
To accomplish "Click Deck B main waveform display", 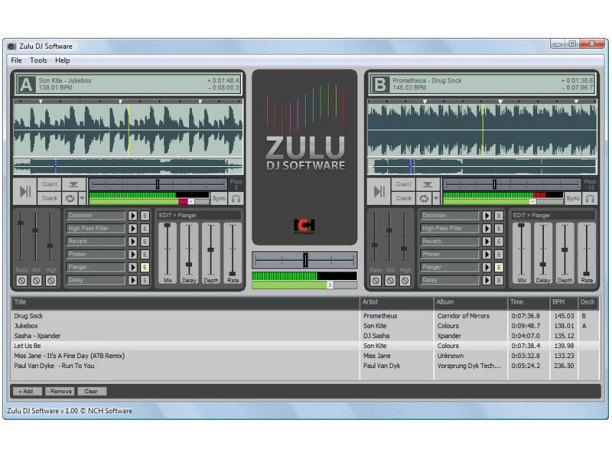I will pos(482,130).
